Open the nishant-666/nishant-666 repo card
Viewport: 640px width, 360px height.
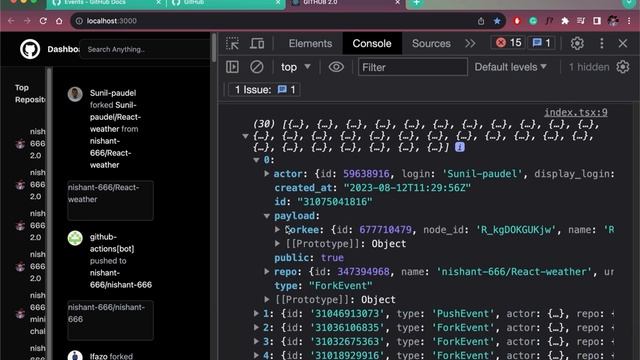tap(111, 320)
